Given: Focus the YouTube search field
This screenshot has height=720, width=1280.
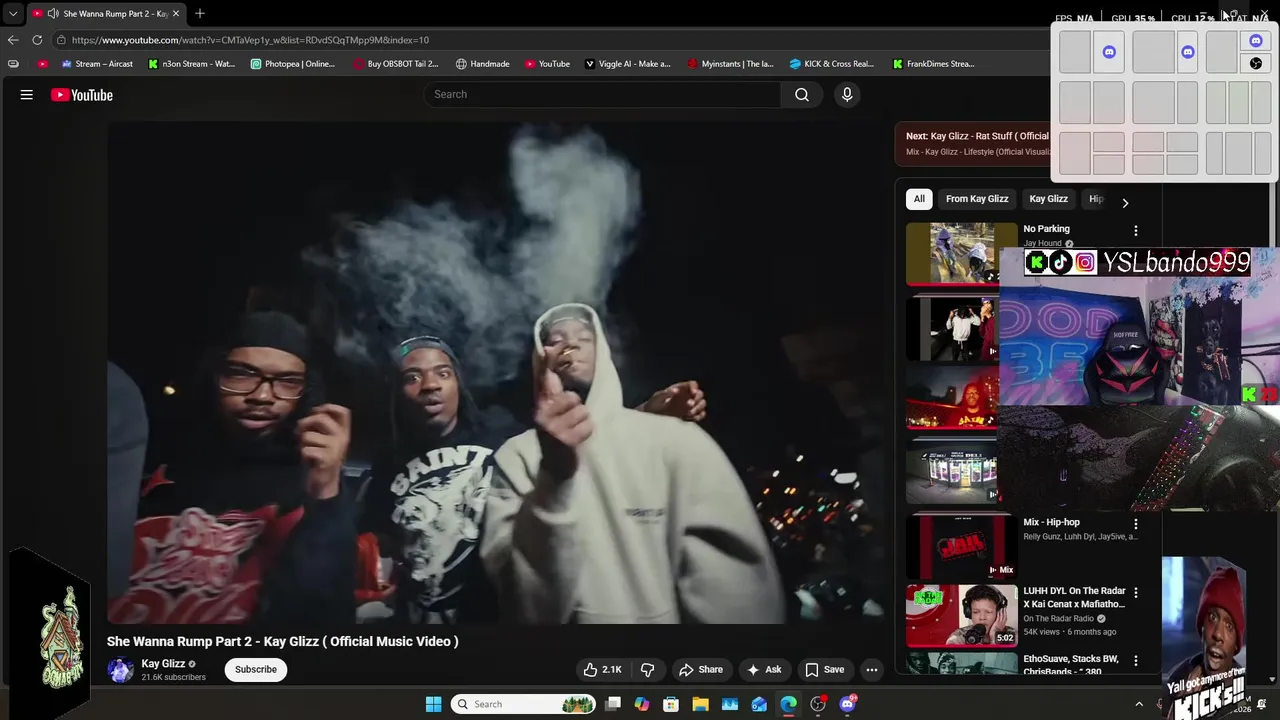Looking at the screenshot, I should [602, 94].
